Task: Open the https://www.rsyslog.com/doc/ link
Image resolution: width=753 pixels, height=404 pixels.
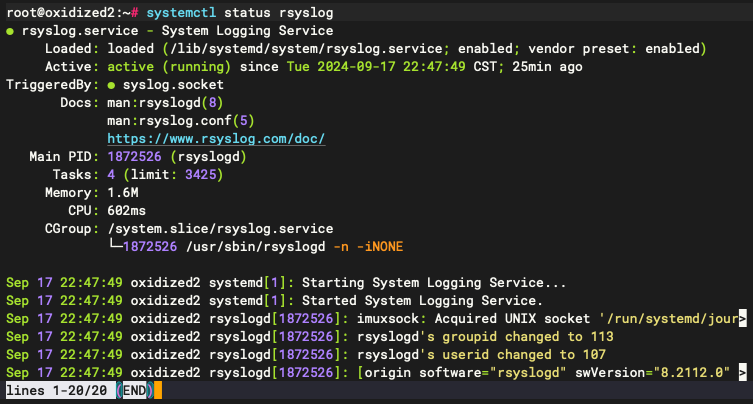Action: click(216, 139)
